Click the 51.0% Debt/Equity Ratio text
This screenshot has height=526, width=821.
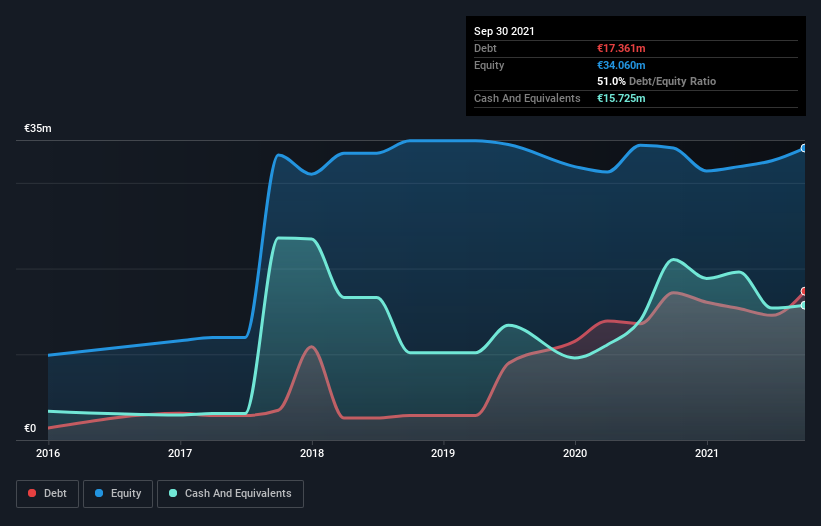pos(657,81)
